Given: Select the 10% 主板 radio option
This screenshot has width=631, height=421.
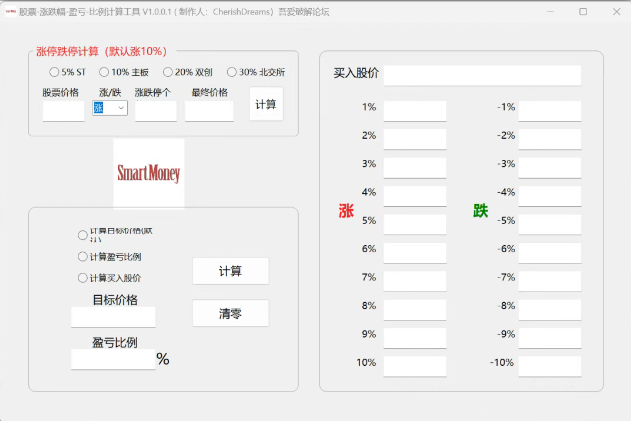Looking at the screenshot, I should coord(104,72).
